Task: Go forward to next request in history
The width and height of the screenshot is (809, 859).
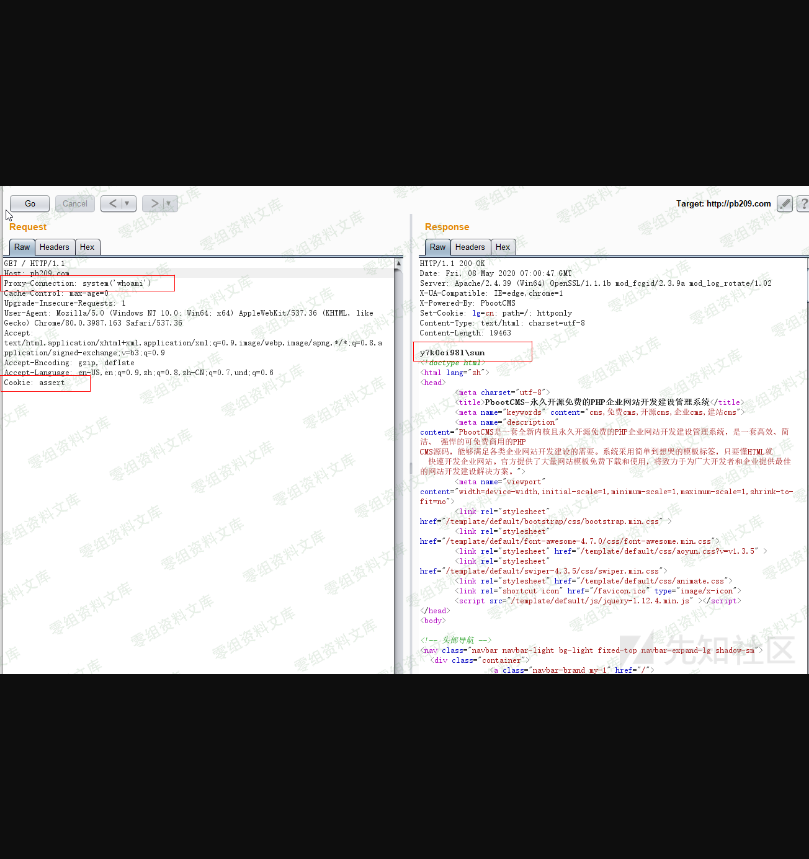Action: click(154, 203)
